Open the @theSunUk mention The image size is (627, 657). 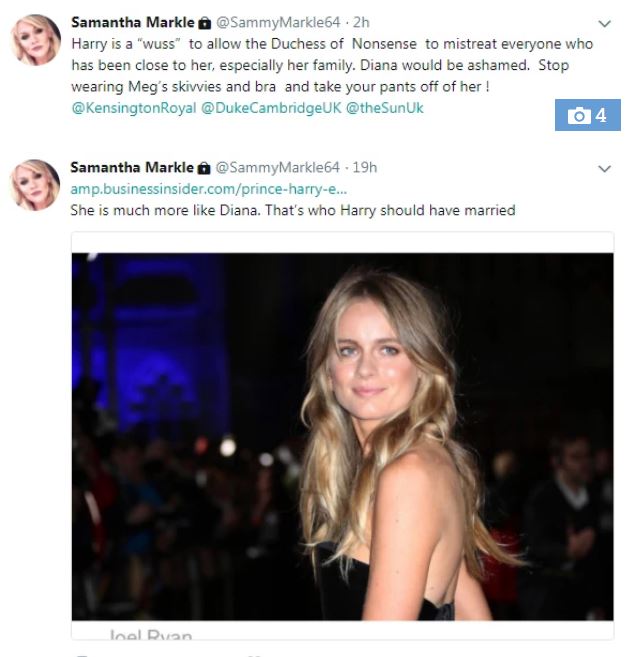point(385,108)
